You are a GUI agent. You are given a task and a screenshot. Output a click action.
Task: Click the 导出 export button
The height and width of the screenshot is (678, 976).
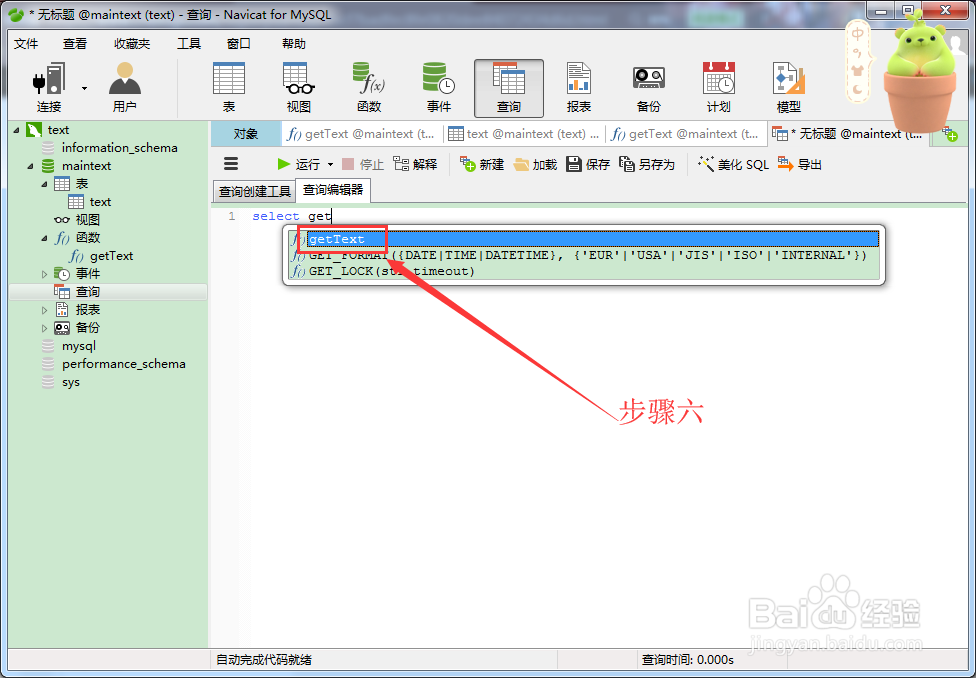(800, 164)
